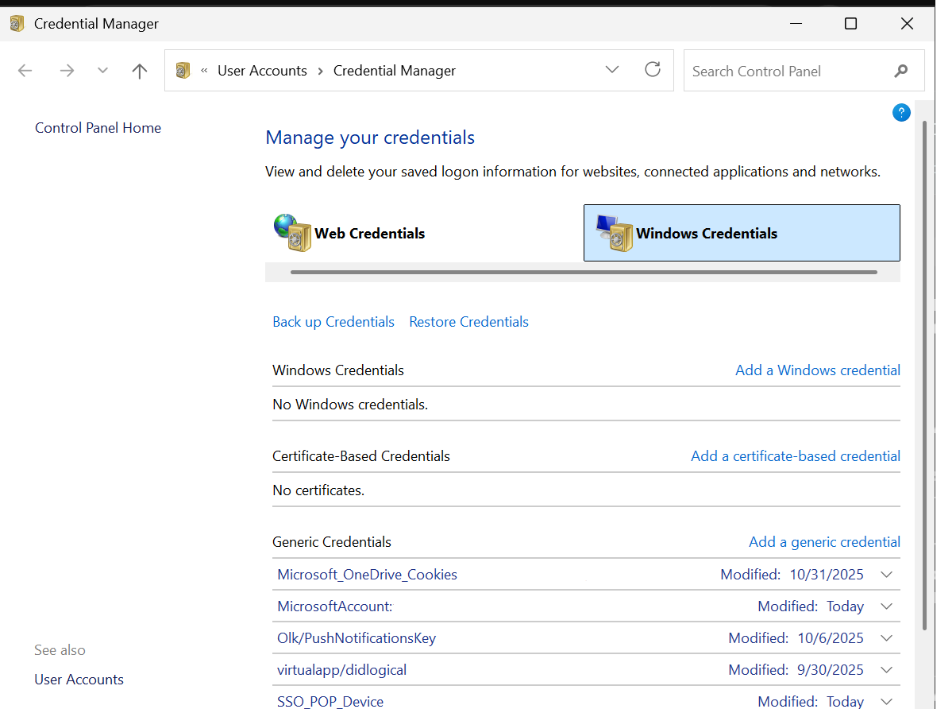Open the Control Panel Home link

point(98,128)
